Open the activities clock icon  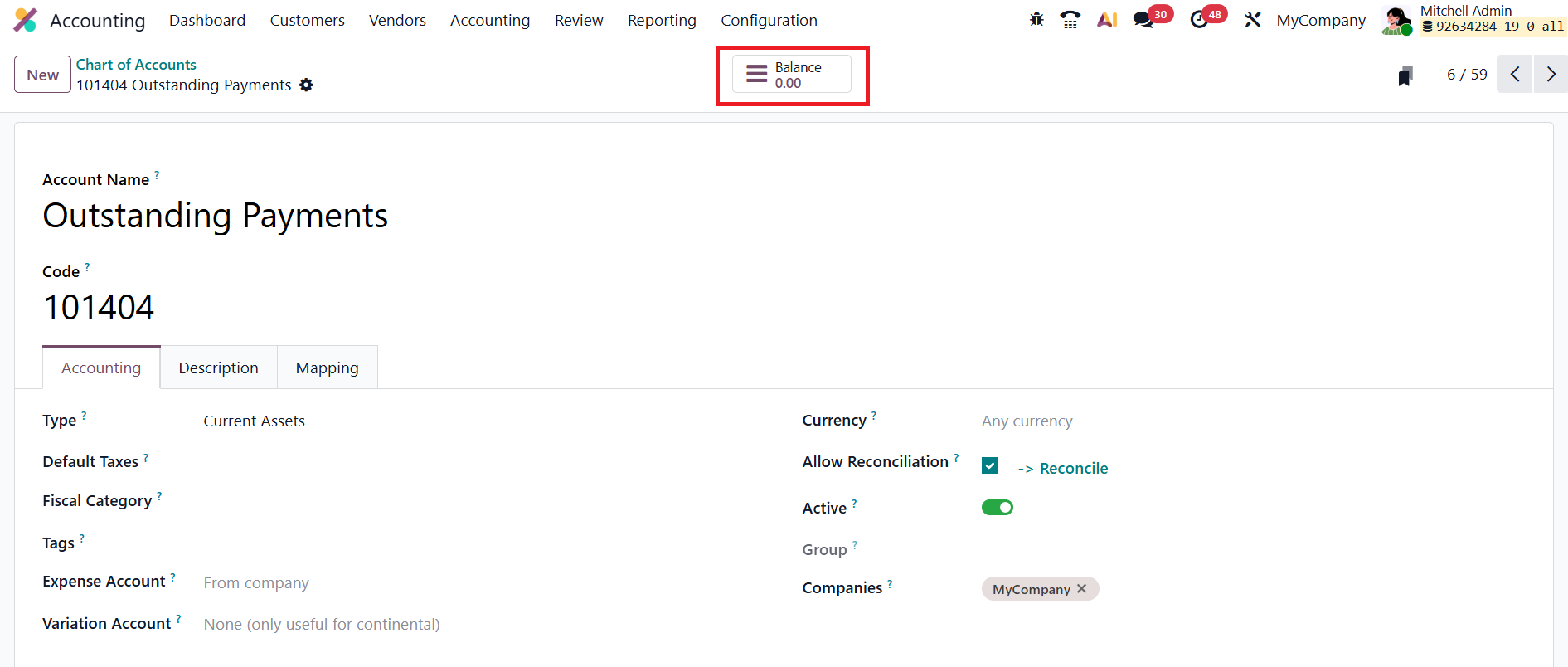click(1199, 20)
